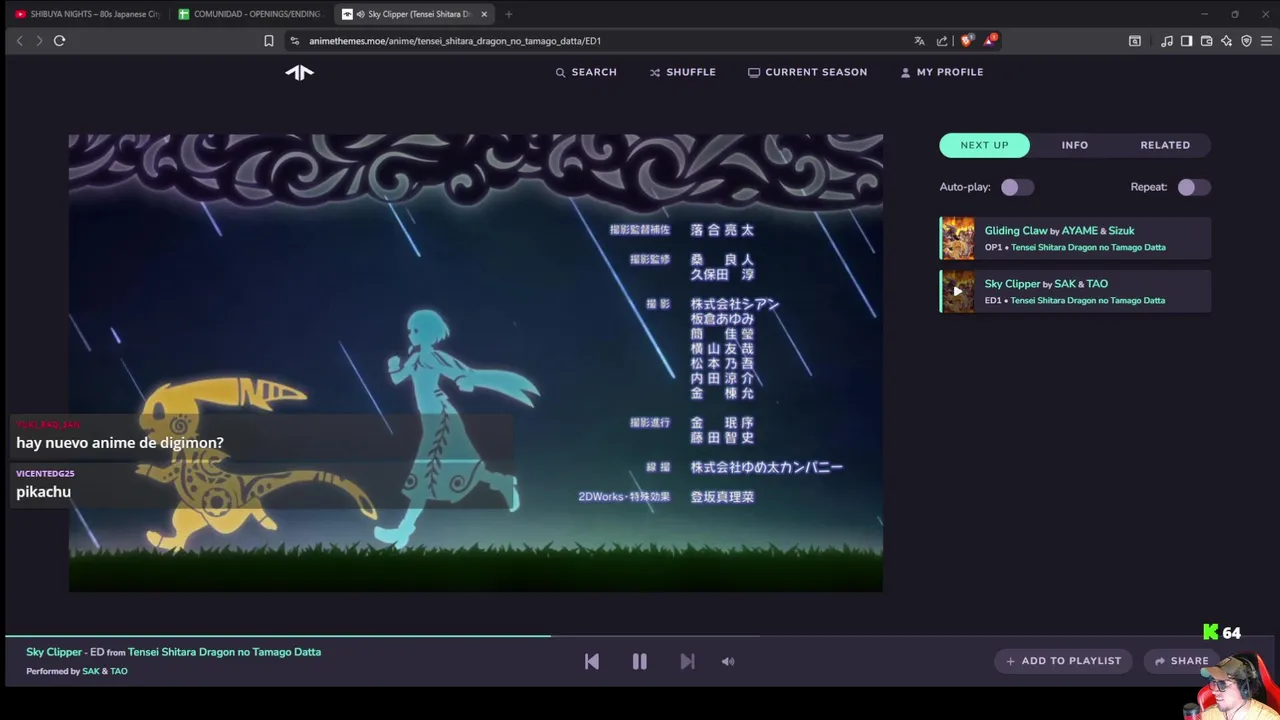Go to Current Season
1280x720 pixels.
[808, 72]
